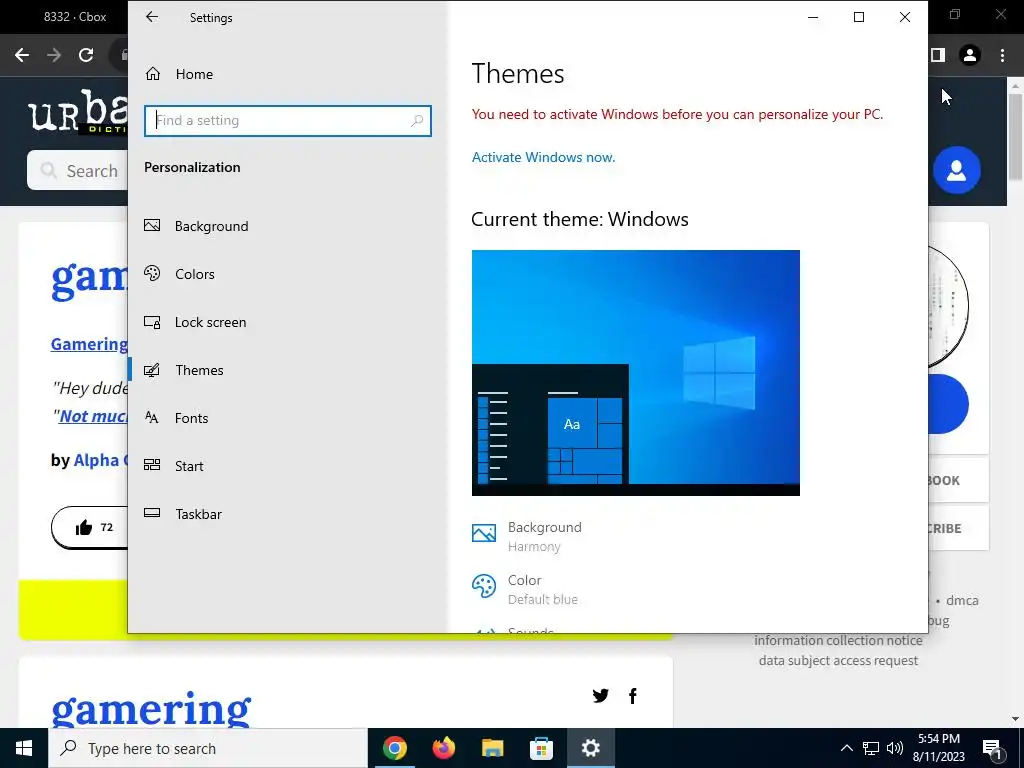The height and width of the screenshot is (768, 1024).
Task: Open theme Color Default blue option
Action: click(x=525, y=589)
